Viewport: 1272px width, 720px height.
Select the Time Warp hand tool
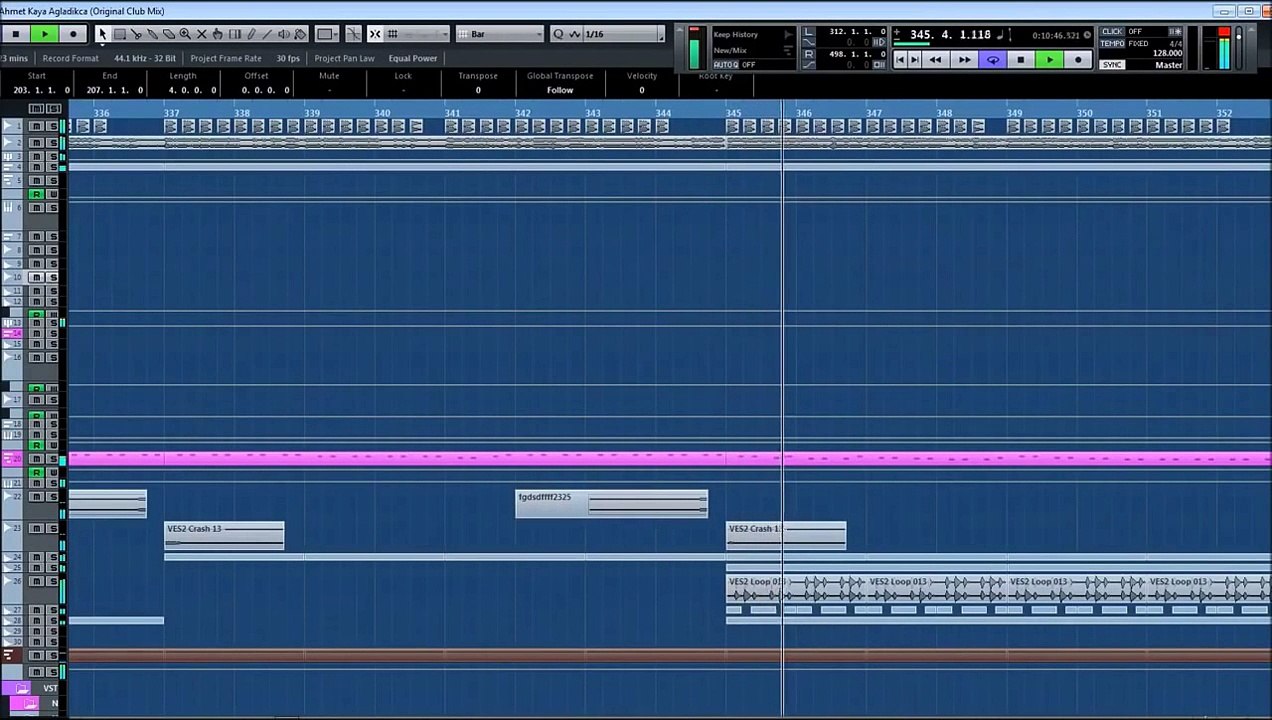pyautogui.click(x=218, y=34)
